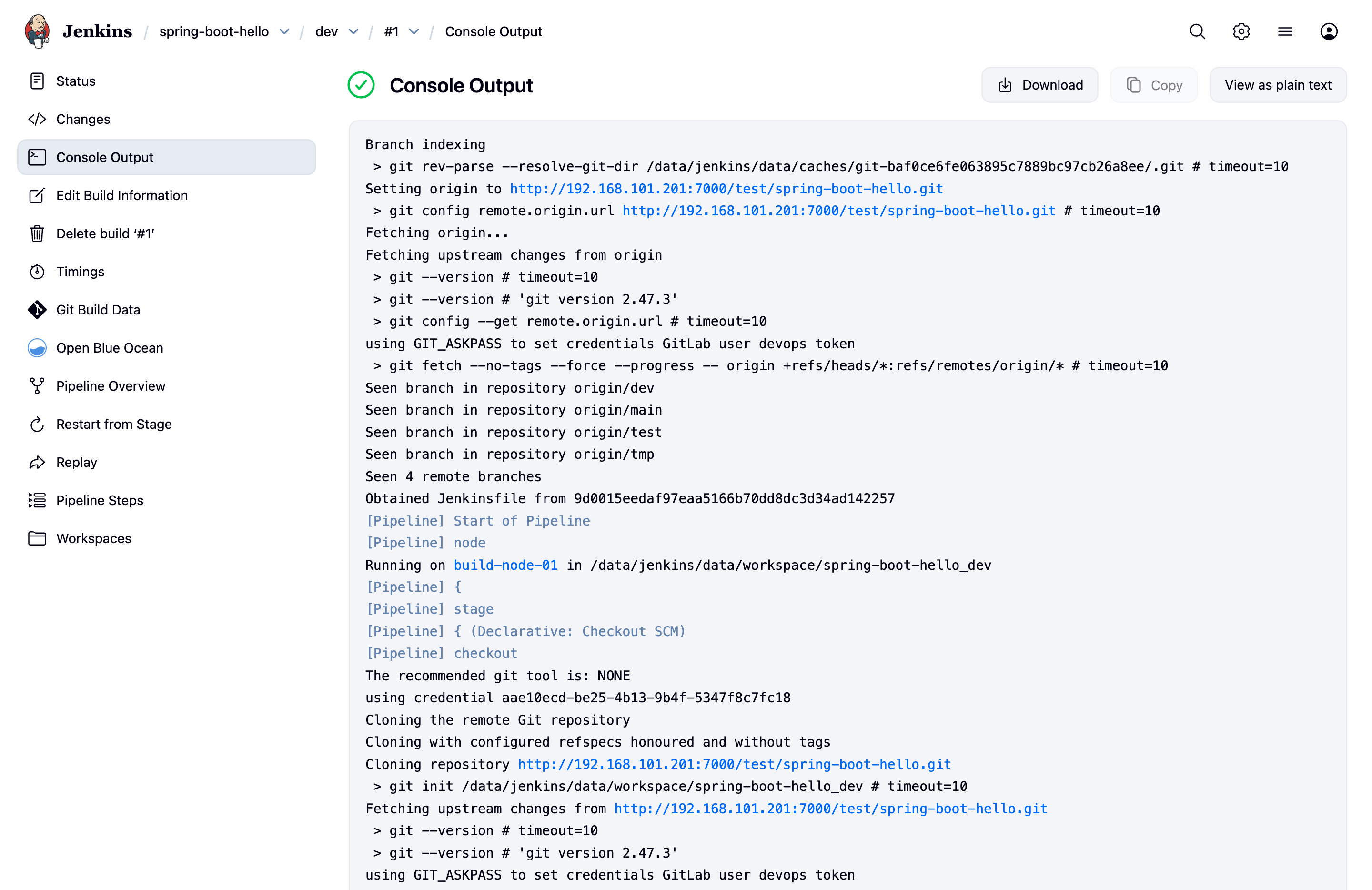Expand the dev branch breadcrumb chevron
The image size is (1372, 890).
point(353,32)
